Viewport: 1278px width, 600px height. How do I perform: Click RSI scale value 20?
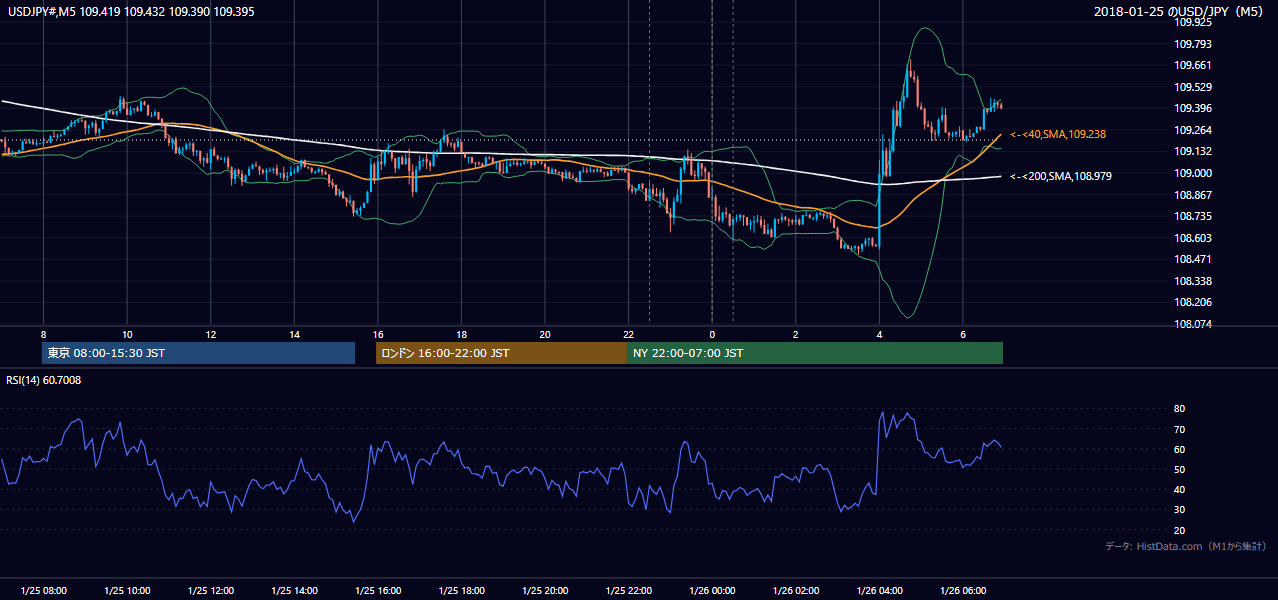pos(1179,530)
